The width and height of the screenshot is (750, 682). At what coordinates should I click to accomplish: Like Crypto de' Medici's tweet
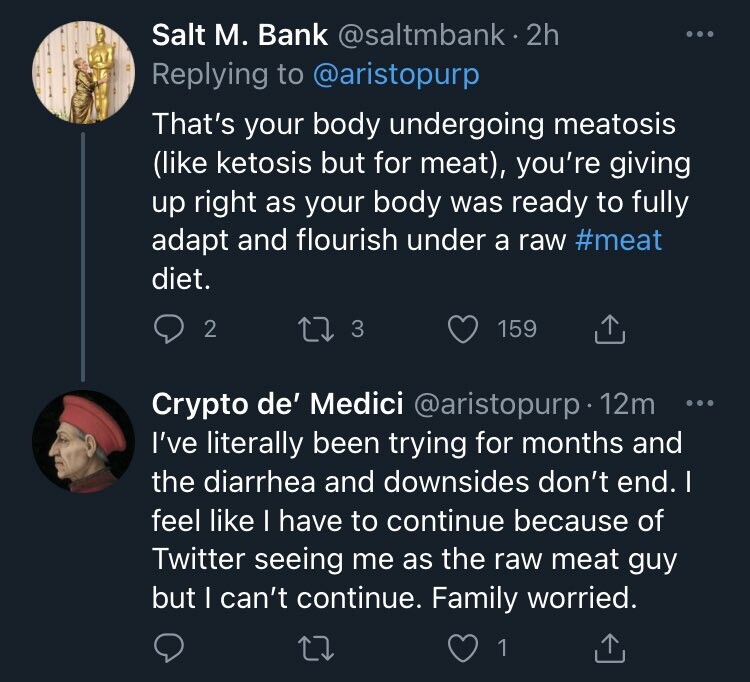[x=462, y=650]
